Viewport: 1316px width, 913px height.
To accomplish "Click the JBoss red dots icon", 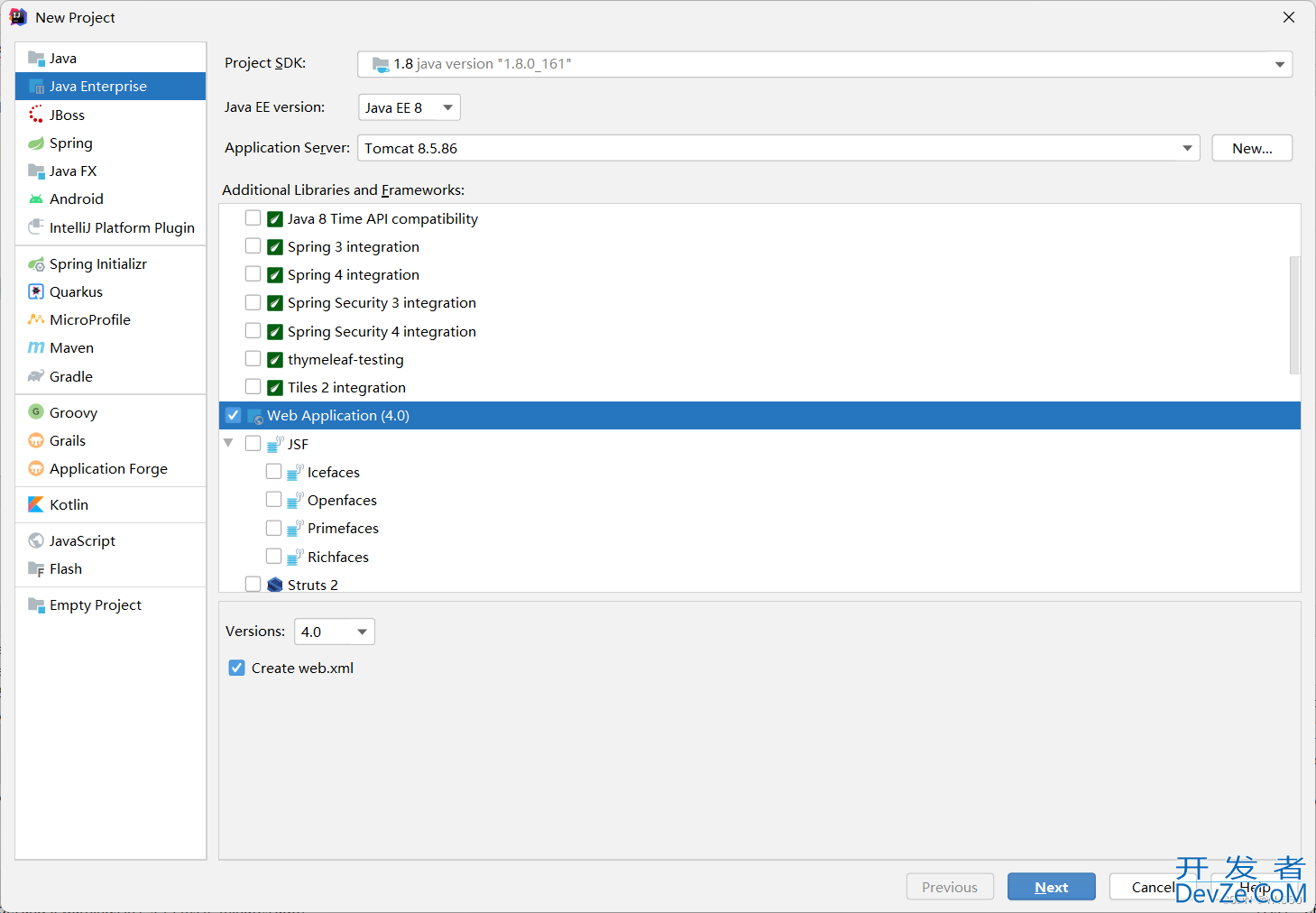I will coord(36,115).
